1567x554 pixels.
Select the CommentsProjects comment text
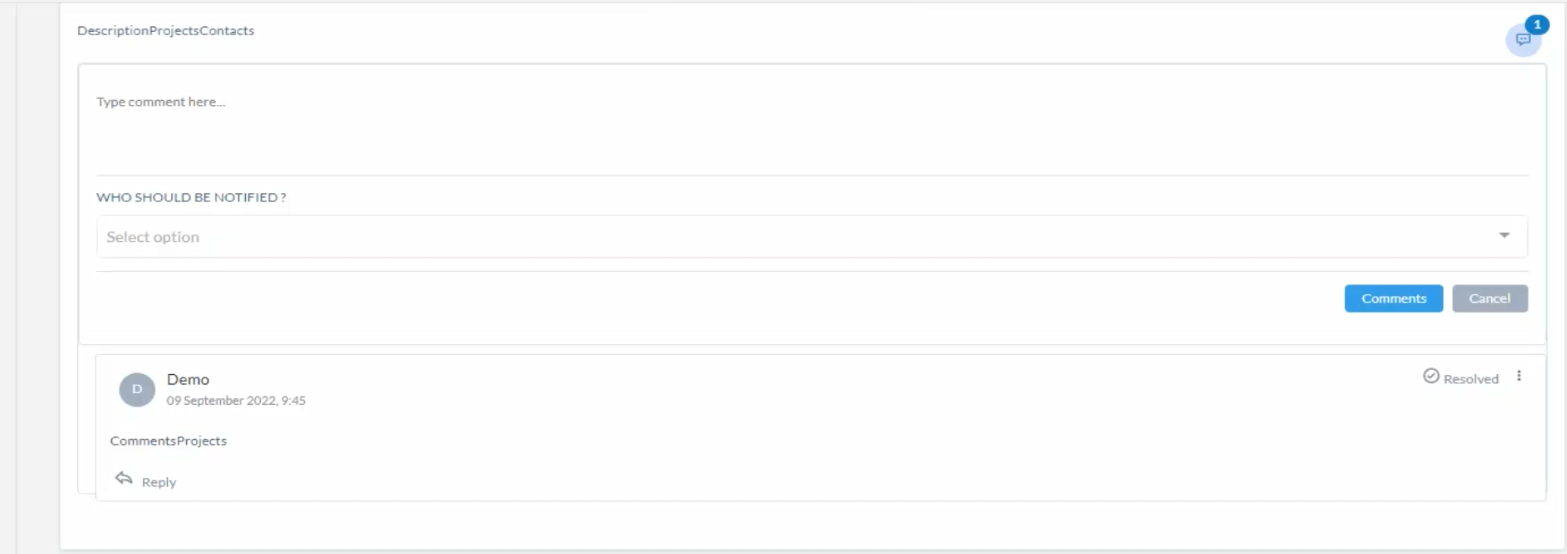168,441
